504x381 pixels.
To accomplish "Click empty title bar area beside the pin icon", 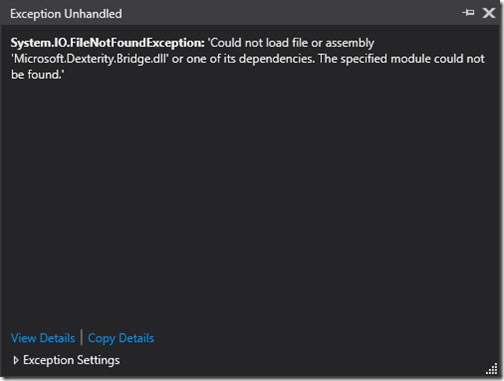I will click(x=290, y=13).
